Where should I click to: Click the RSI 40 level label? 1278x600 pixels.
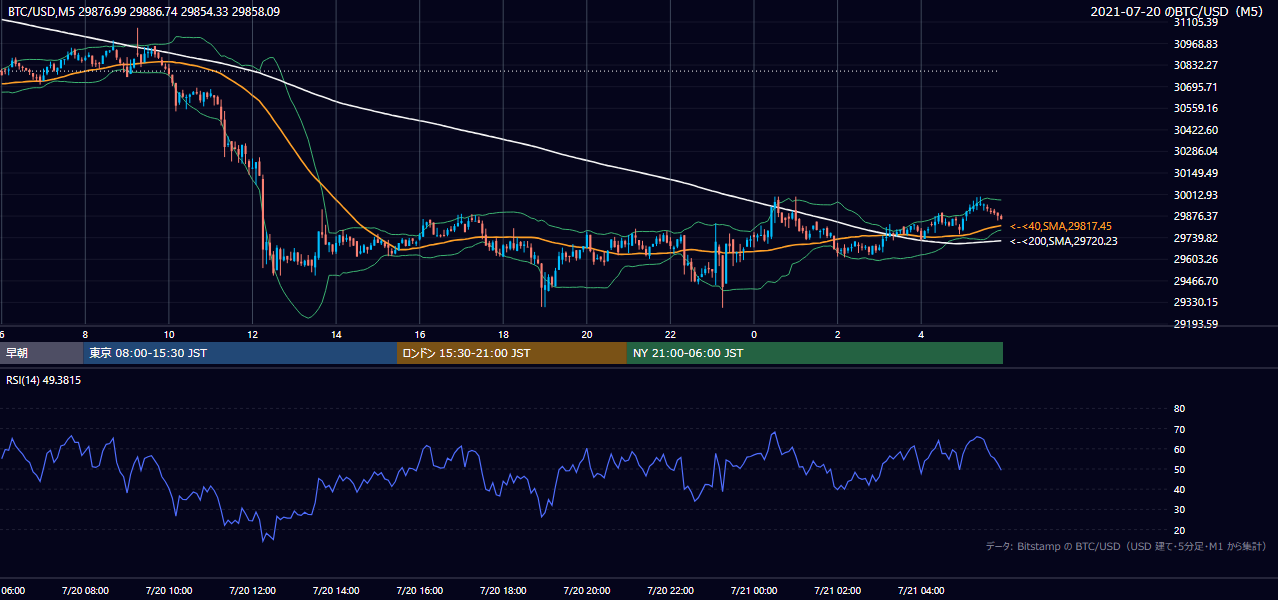click(x=1179, y=489)
